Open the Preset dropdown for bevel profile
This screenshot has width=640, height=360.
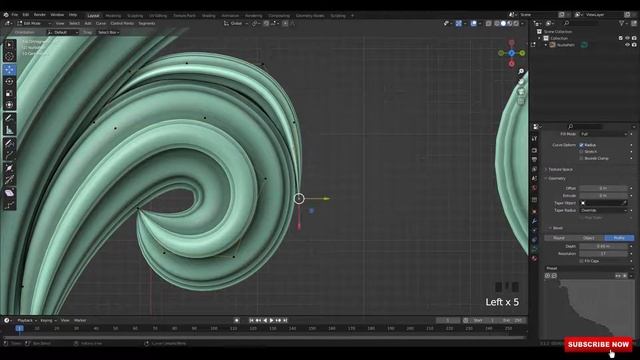click(x=589, y=268)
